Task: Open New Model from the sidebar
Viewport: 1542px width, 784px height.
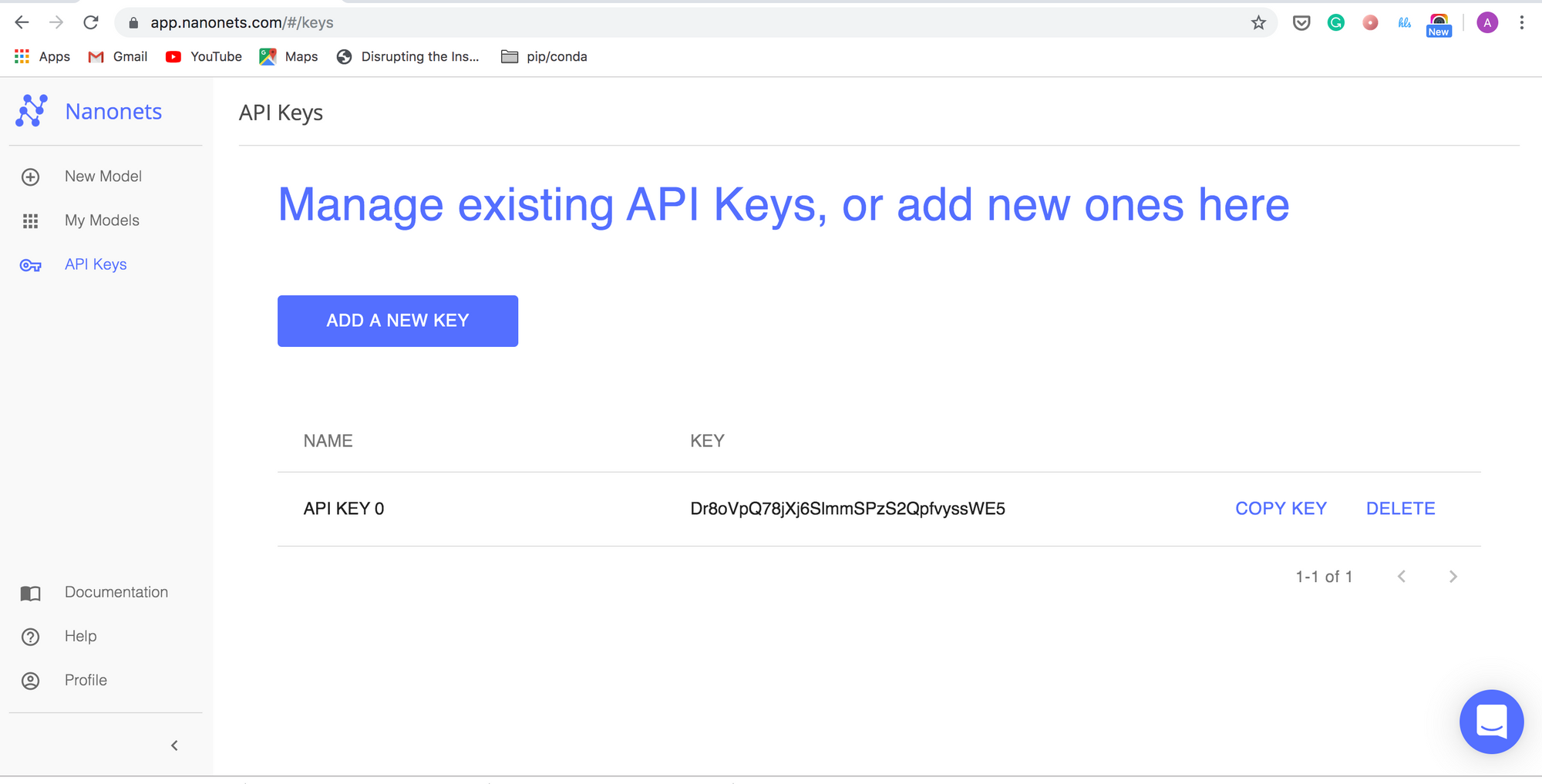Action: pos(103,177)
